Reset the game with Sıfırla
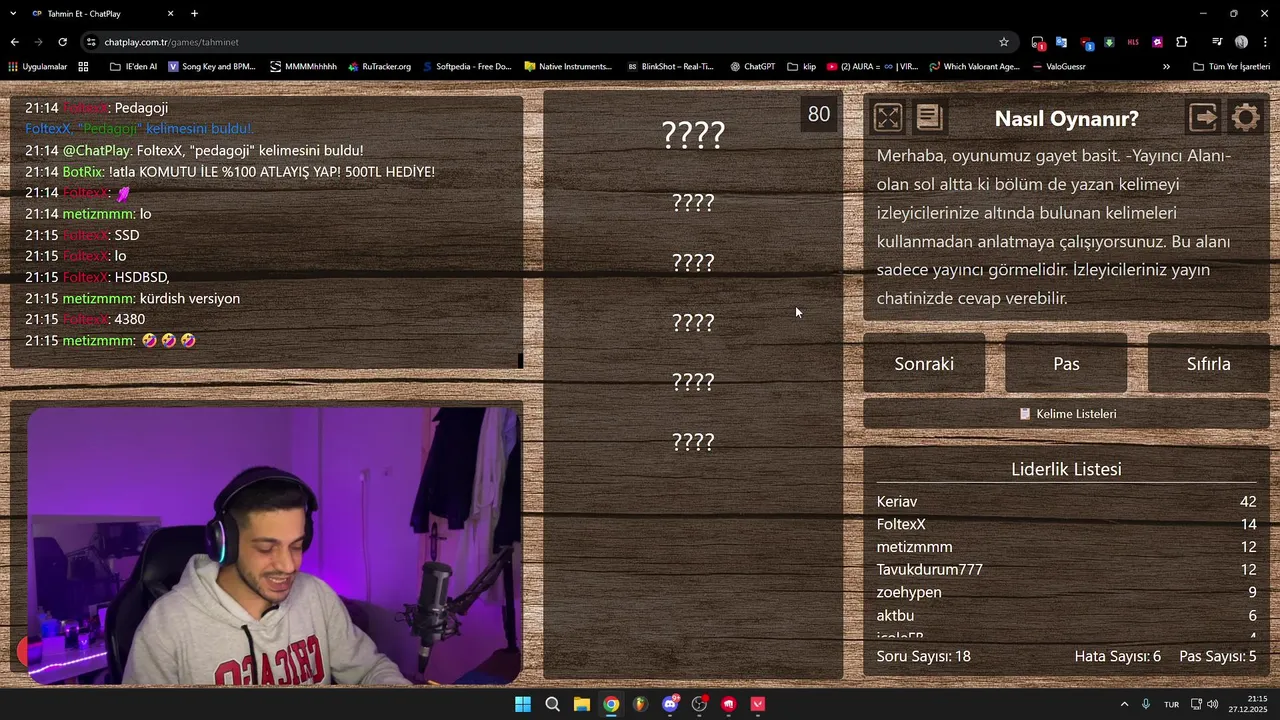 coord(1208,364)
